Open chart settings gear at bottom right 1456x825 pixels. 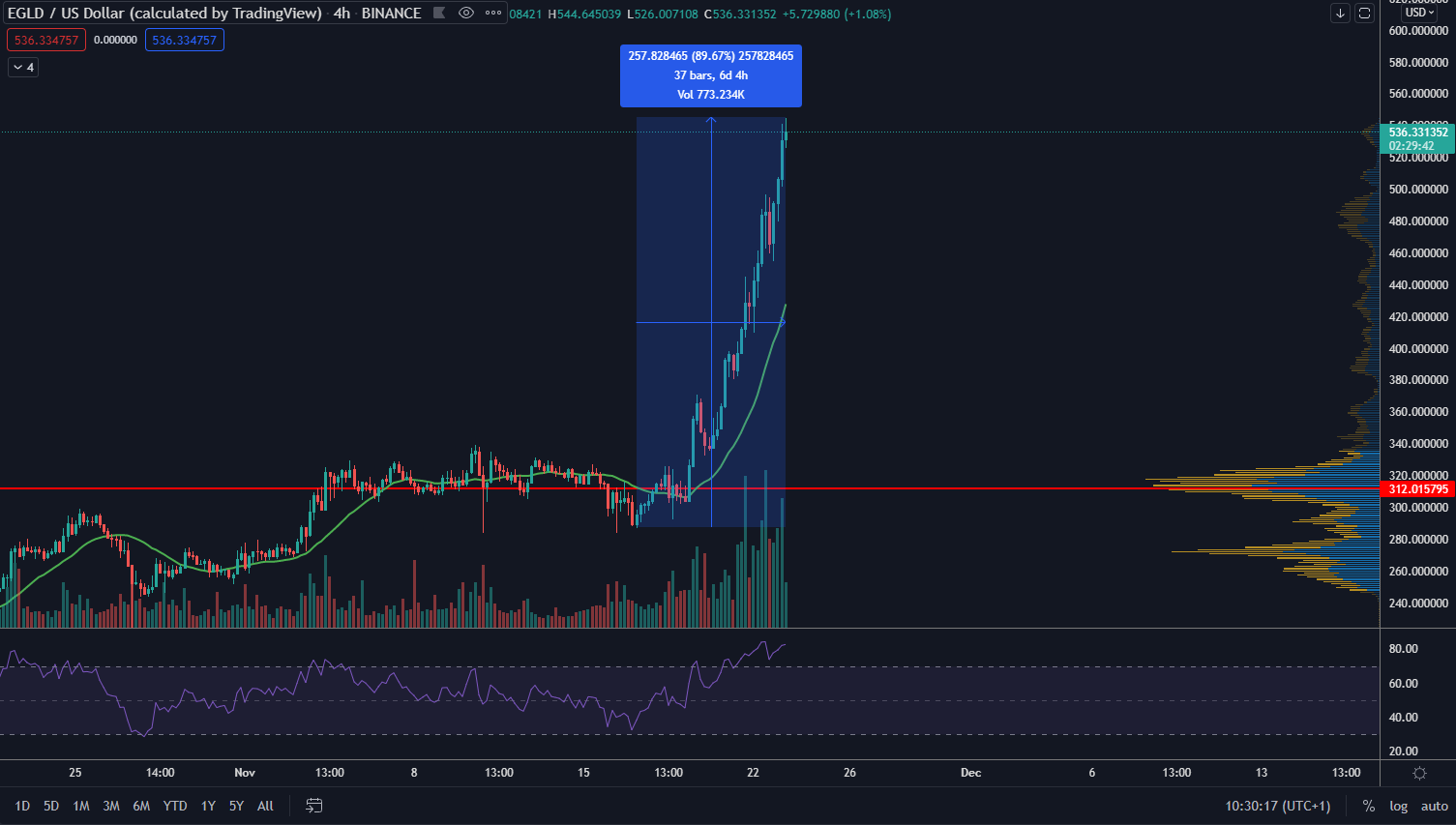coord(1419,773)
